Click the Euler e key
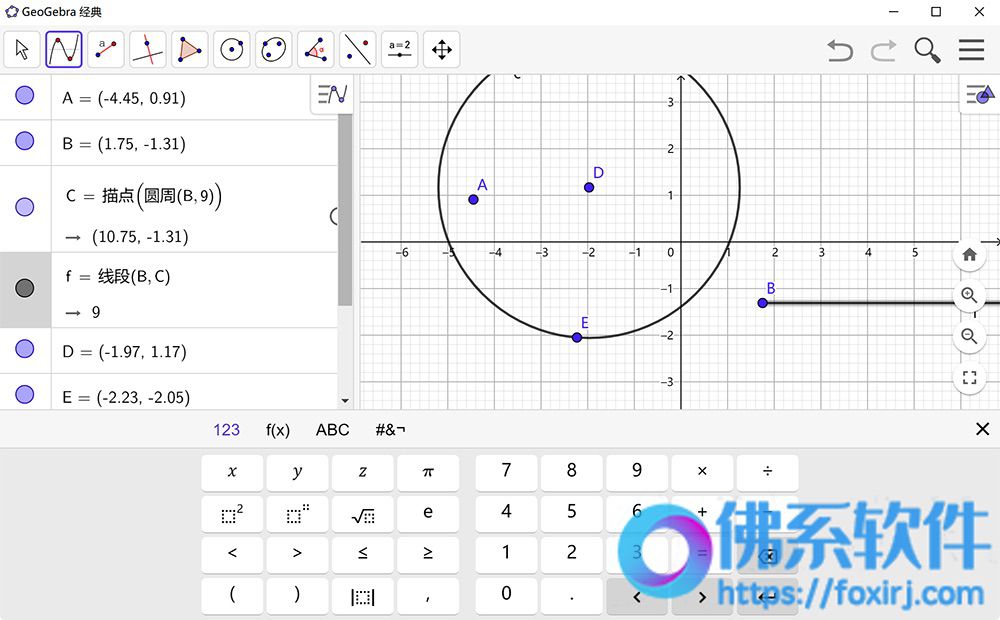1000x620 pixels. pos(428,513)
